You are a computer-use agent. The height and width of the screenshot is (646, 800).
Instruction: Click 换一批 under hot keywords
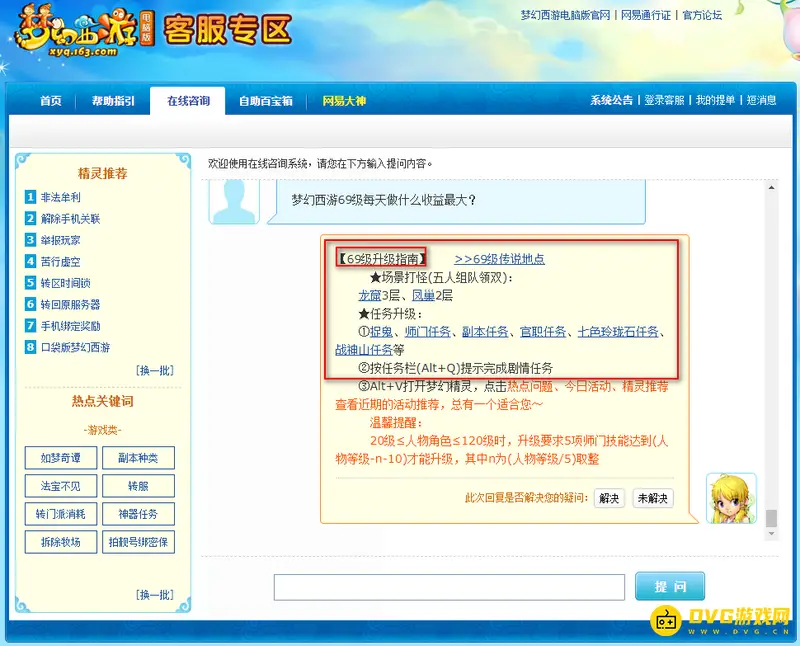coord(155,594)
